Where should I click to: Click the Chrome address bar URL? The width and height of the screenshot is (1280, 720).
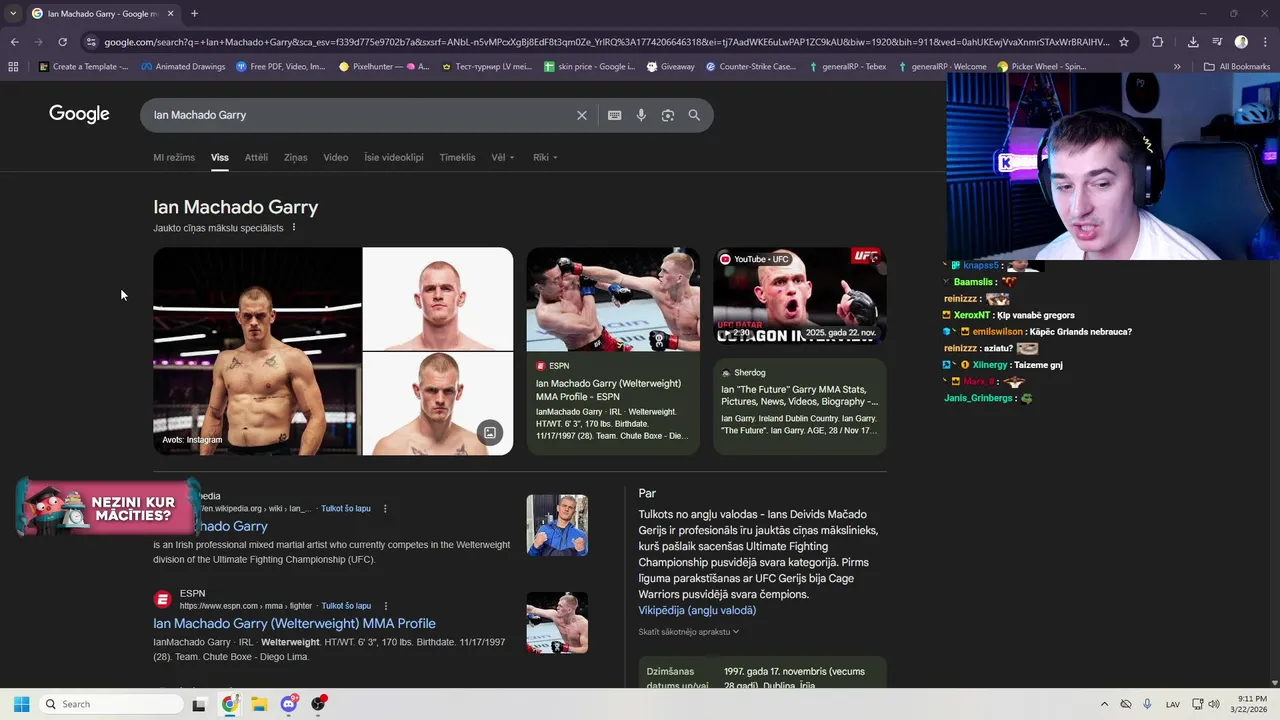(606, 42)
